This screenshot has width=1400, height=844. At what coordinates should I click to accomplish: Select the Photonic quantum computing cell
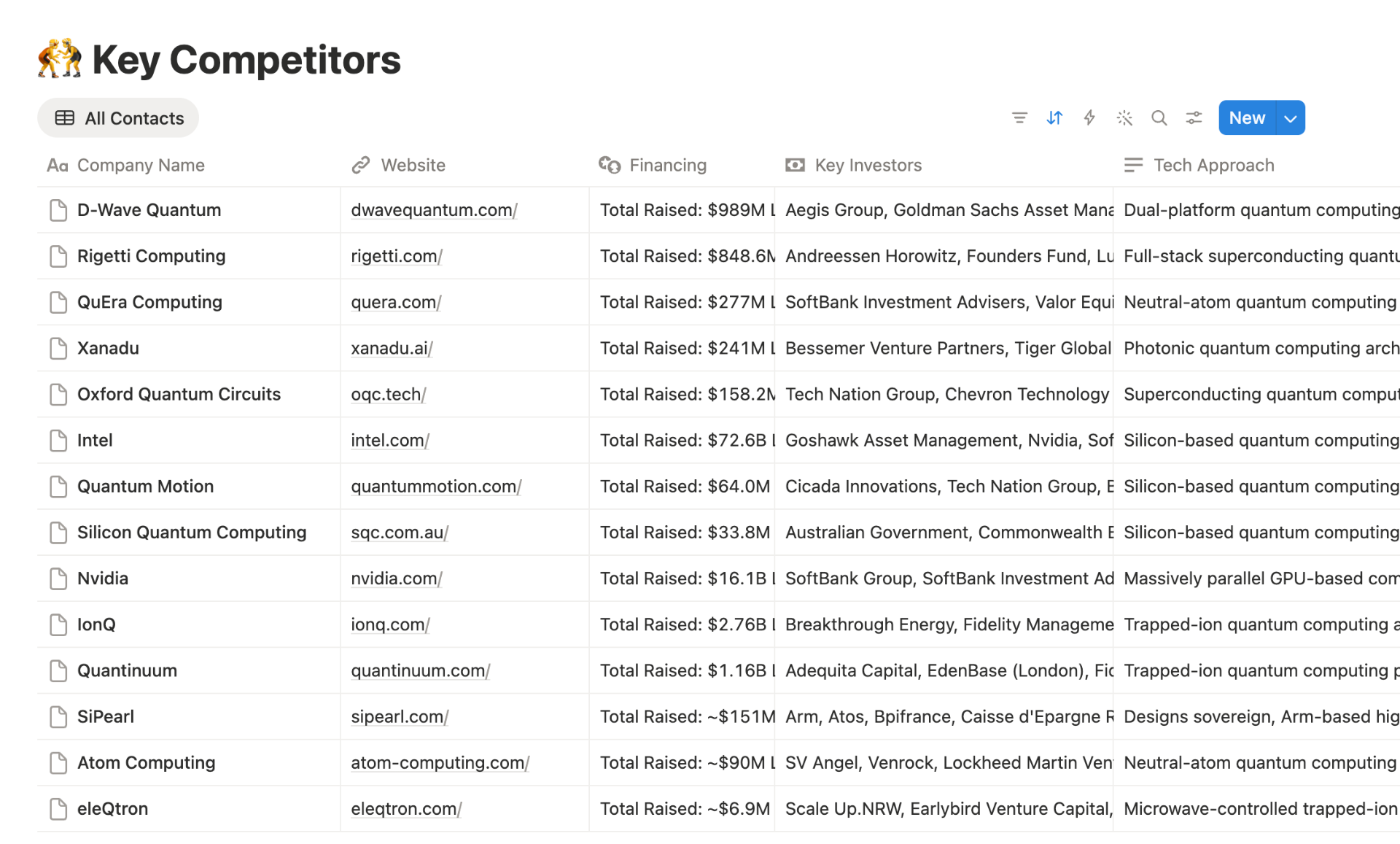click(1256, 348)
